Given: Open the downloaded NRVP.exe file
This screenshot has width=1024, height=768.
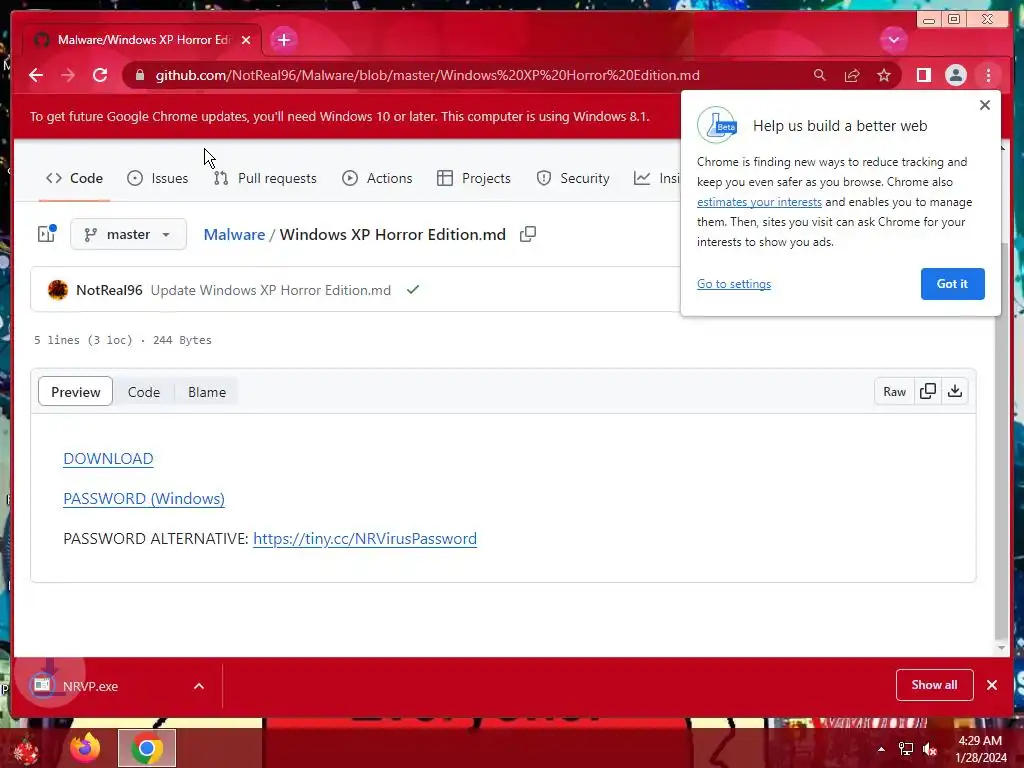Looking at the screenshot, I should point(91,686).
